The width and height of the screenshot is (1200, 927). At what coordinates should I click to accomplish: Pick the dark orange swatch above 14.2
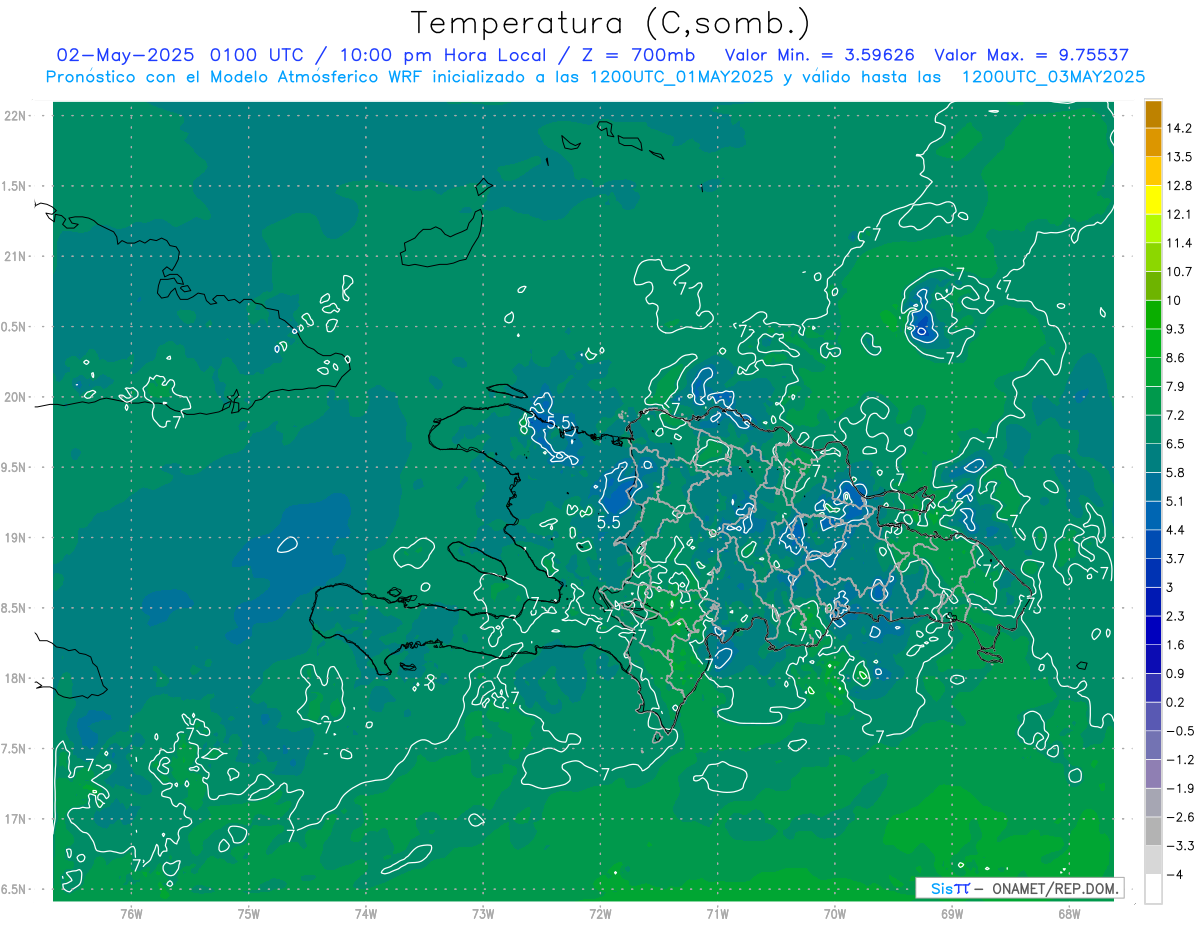(x=1153, y=114)
